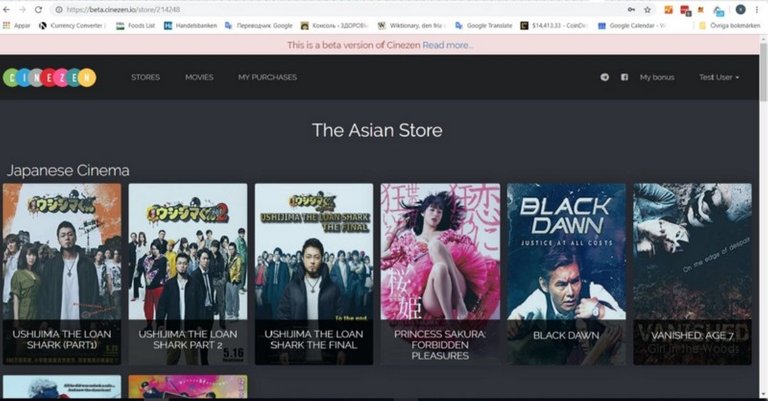Open the Chrome three-dot menu
This screenshot has width=768, height=401.
coord(757,9)
